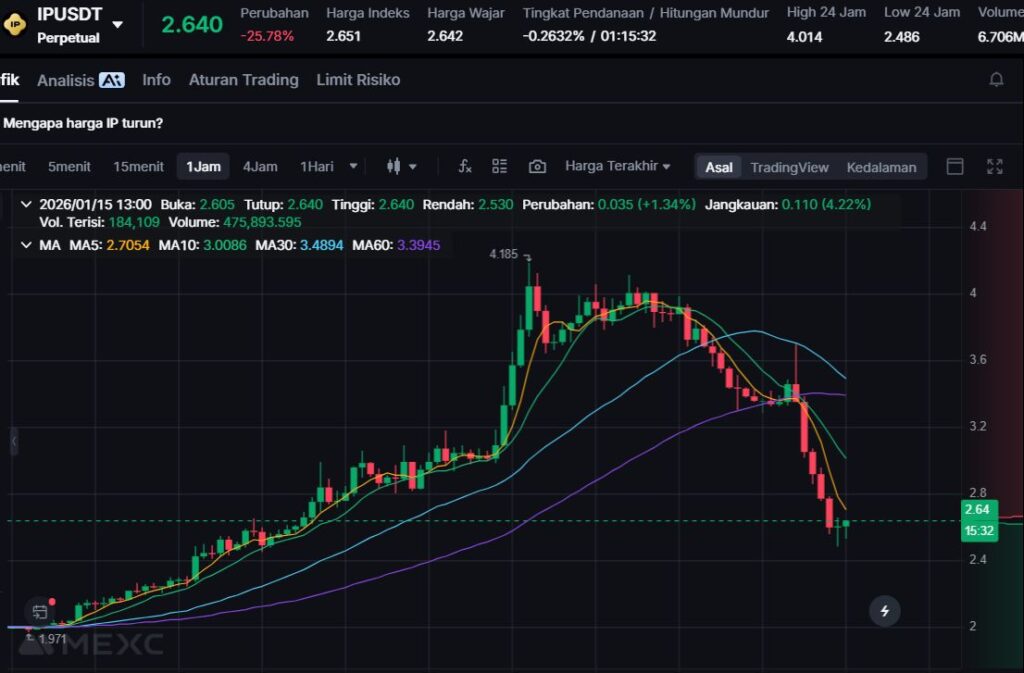This screenshot has width=1024, height=673.
Task: Click the notification bell icon
Action: [996, 80]
